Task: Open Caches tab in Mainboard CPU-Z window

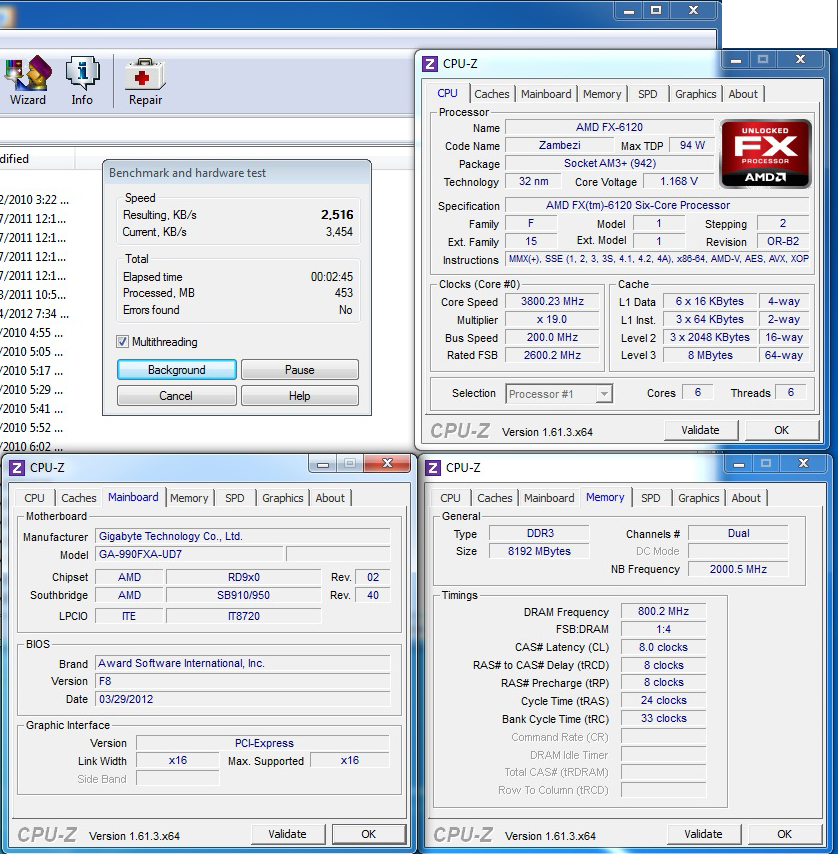Action: (x=79, y=498)
